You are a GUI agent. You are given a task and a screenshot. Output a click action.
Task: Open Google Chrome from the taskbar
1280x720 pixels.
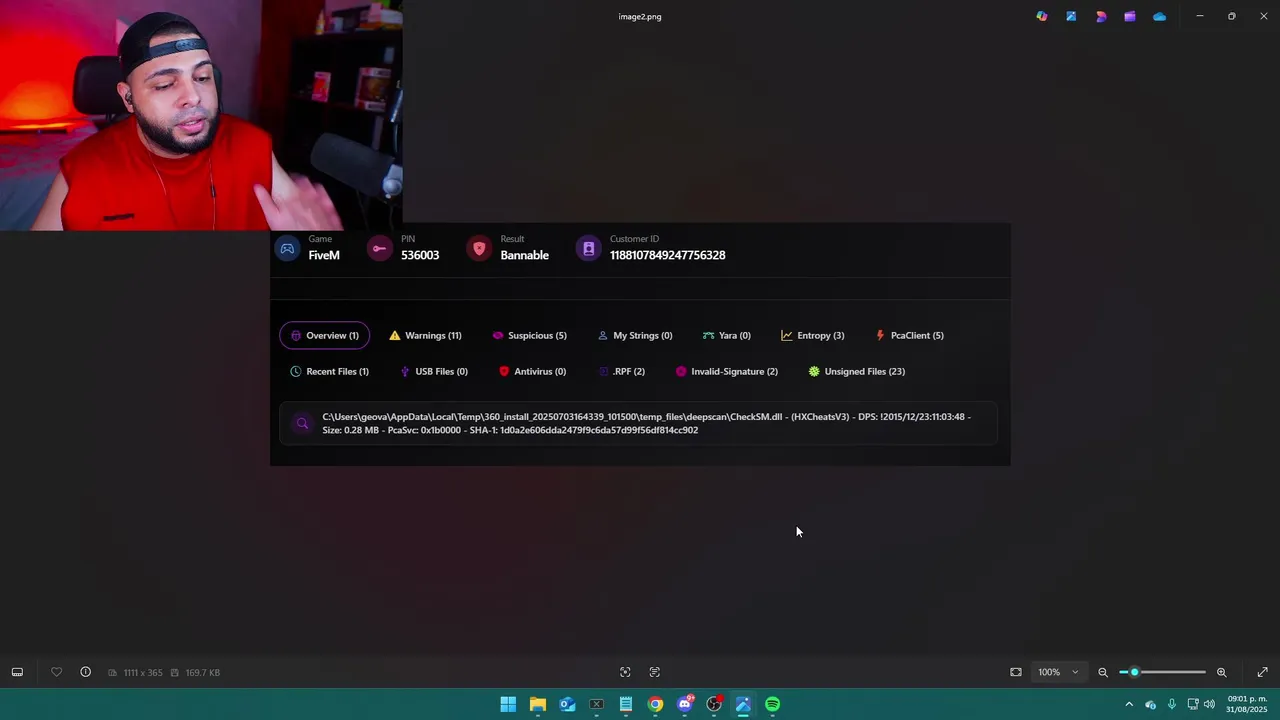click(x=655, y=704)
